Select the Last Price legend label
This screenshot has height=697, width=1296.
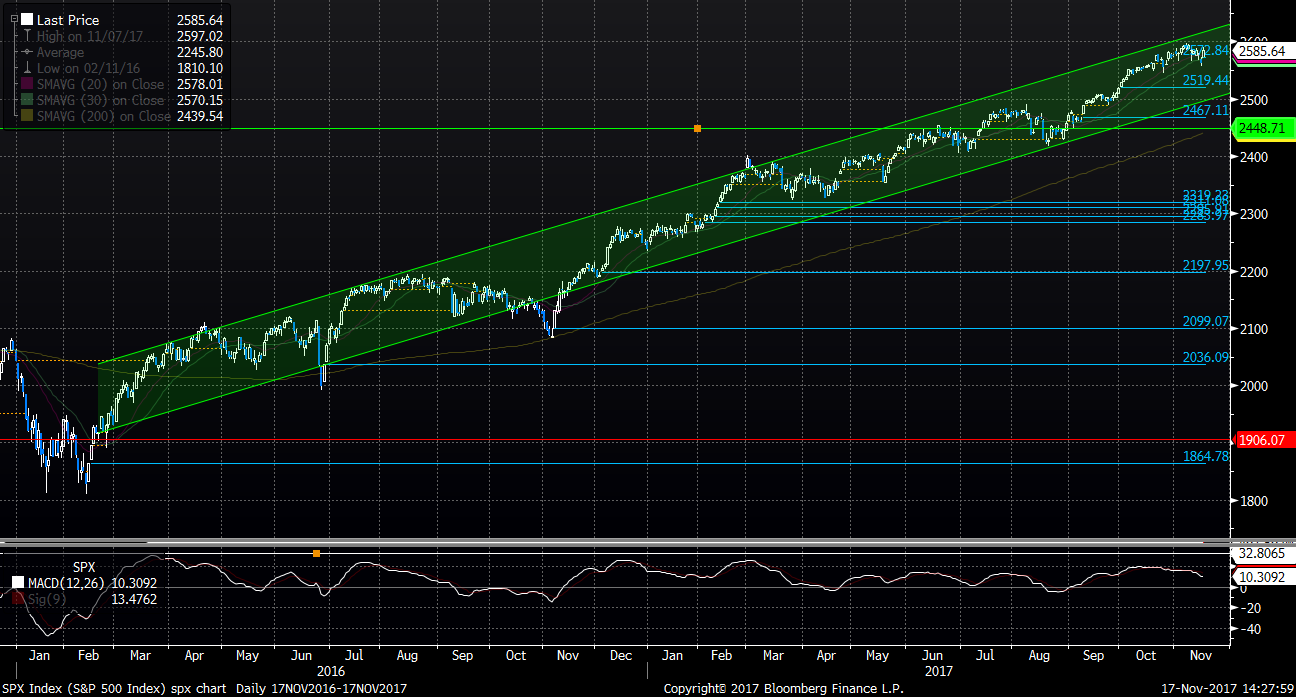68,20
